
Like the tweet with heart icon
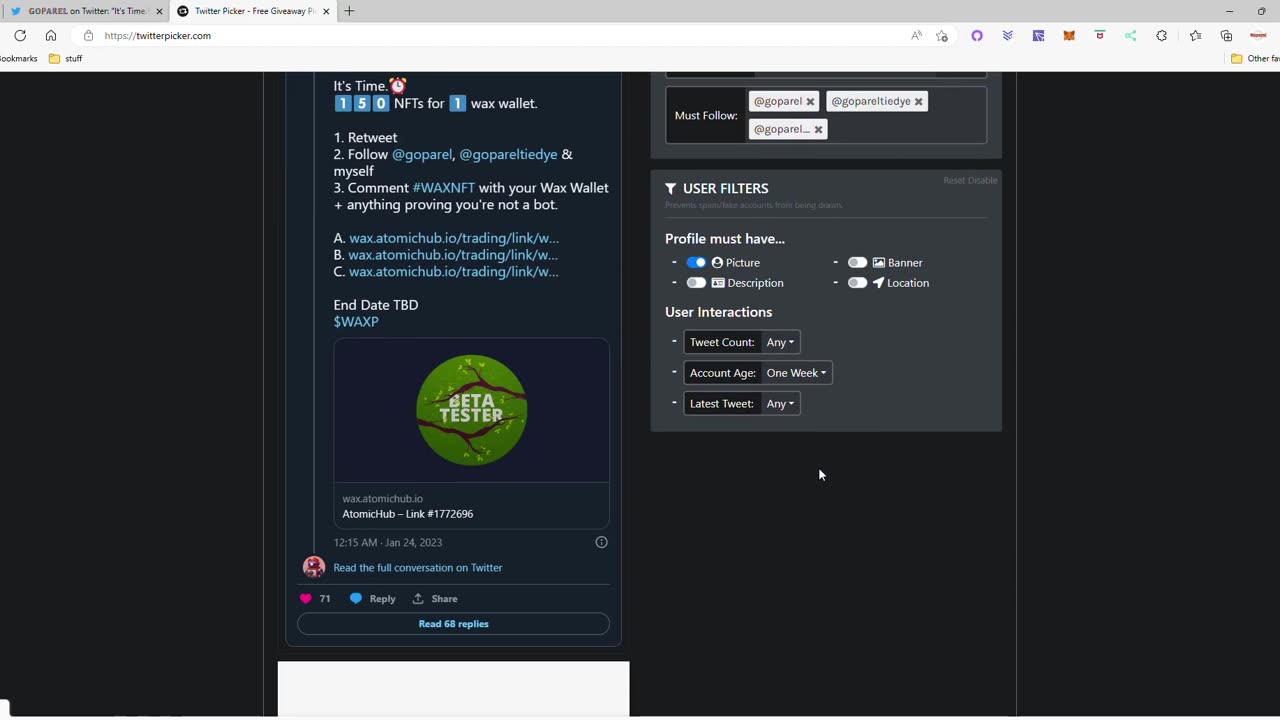pyautogui.click(x=306, y=599)
